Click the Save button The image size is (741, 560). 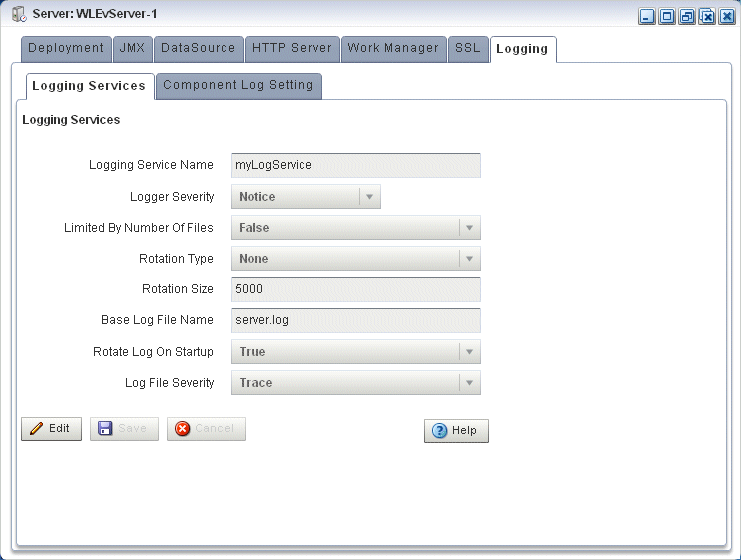click(124, 429)
